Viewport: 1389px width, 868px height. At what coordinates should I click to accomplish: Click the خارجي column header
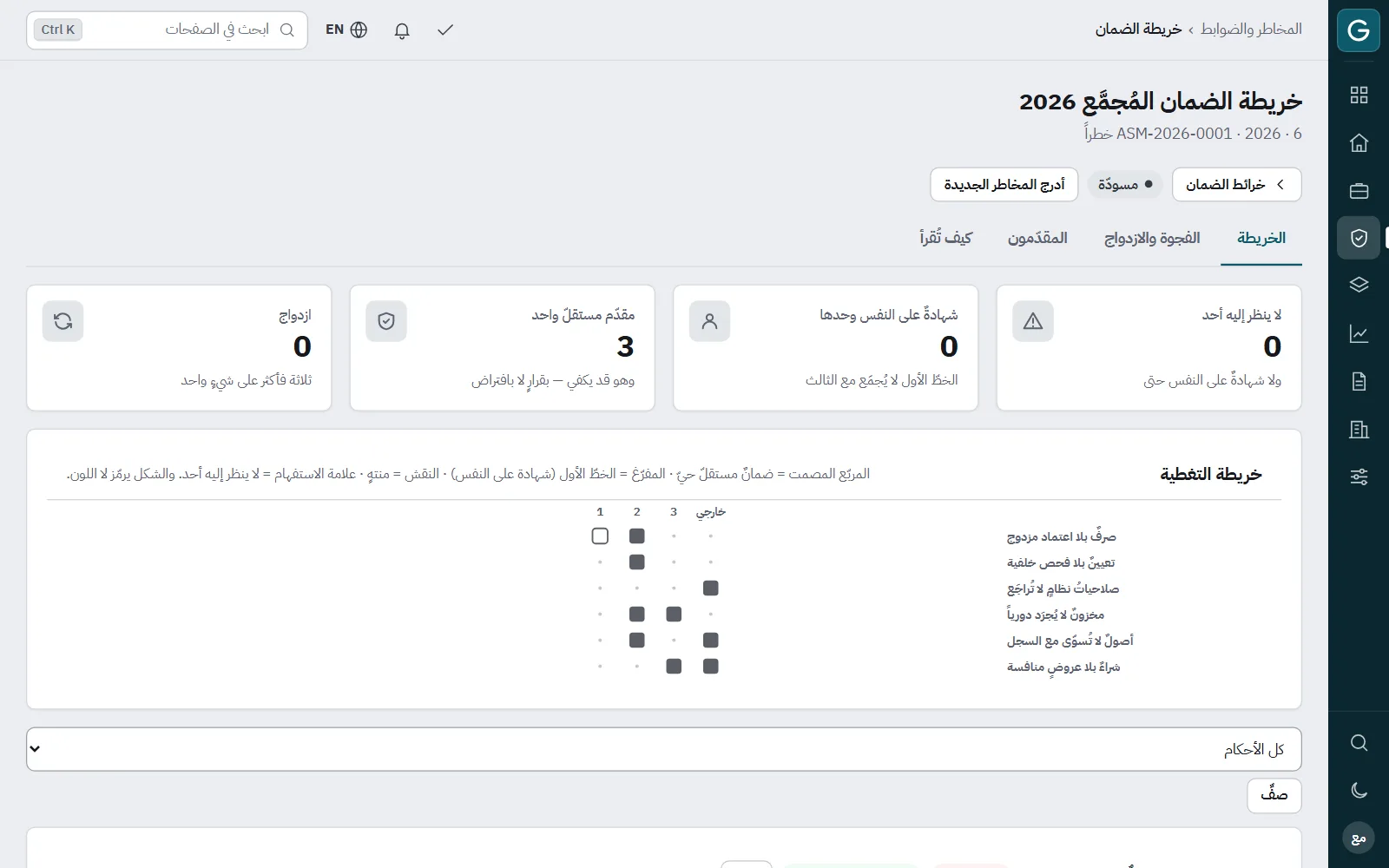tap(711, 512)
